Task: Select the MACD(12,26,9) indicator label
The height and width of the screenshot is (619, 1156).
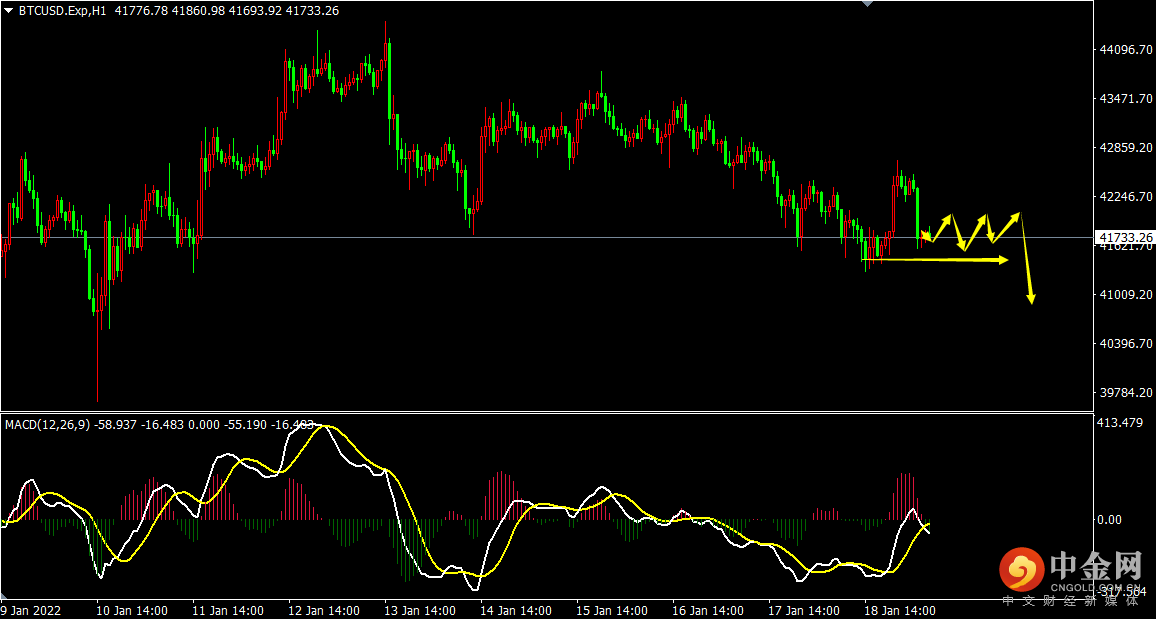Action: tap(46, 424)
